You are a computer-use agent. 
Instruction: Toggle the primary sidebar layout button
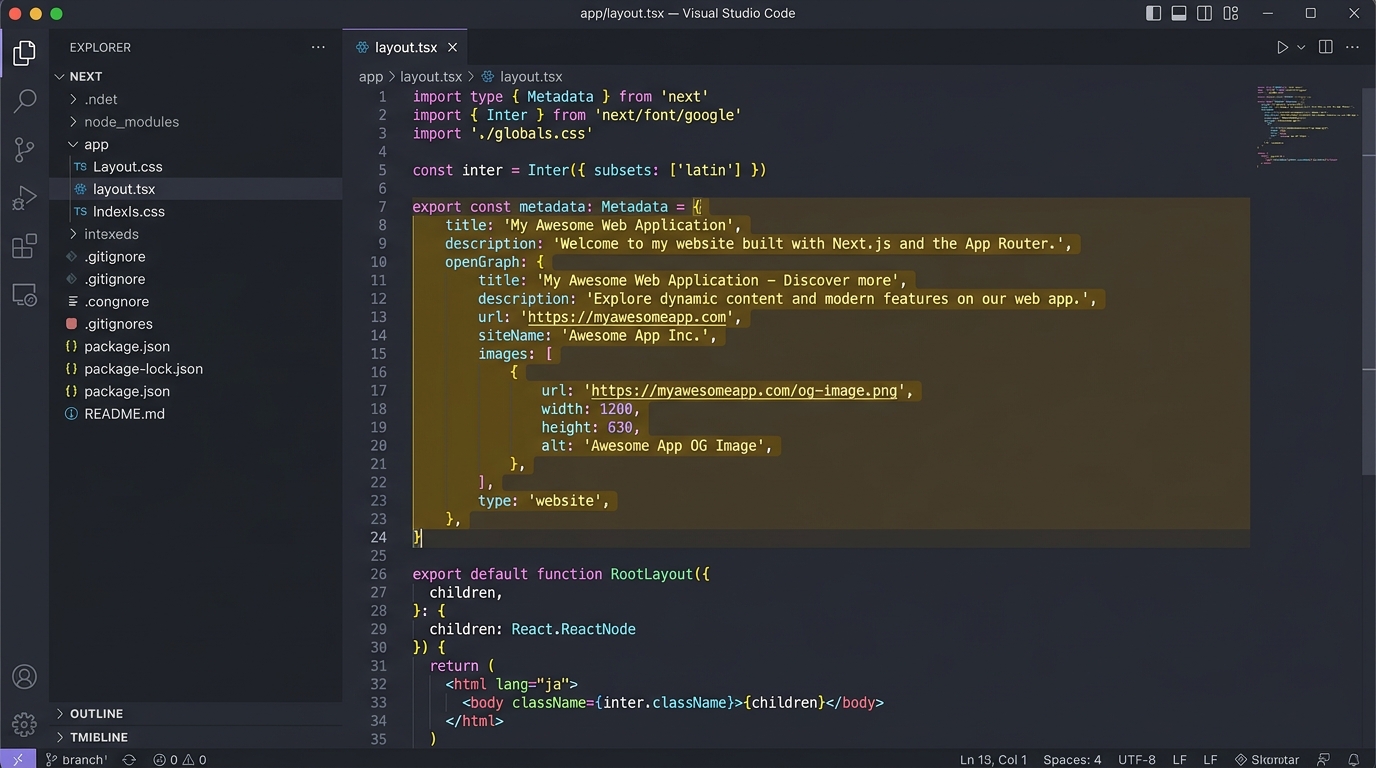coord(1153,13)
